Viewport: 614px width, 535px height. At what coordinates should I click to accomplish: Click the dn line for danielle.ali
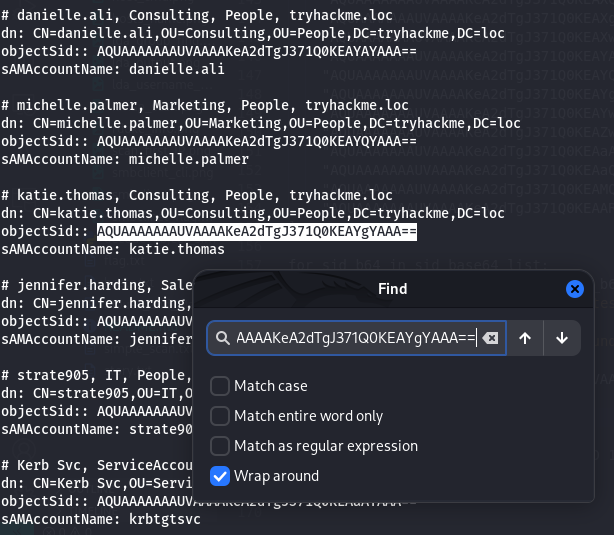coord(252,33)
